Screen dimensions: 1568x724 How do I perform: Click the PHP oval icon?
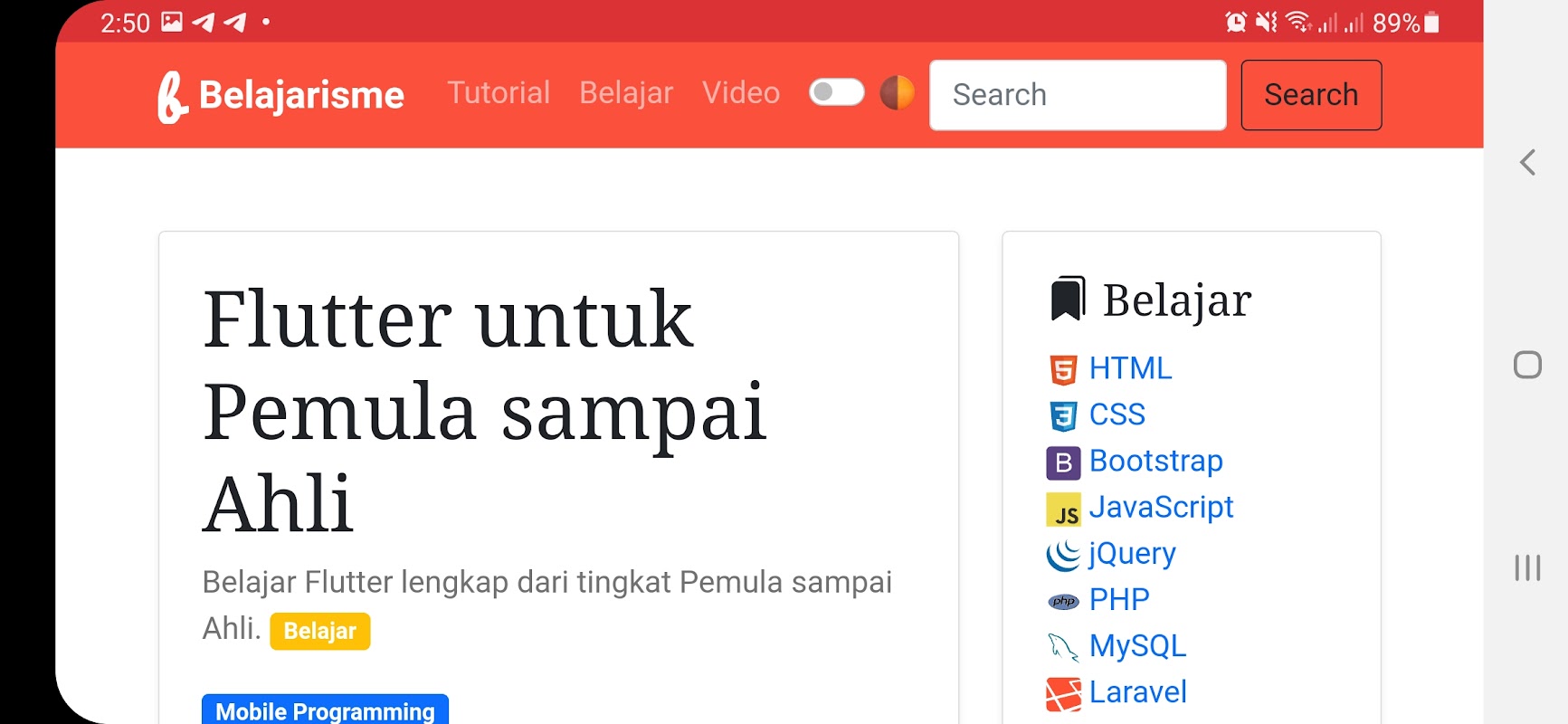(x=1063, y=602)
